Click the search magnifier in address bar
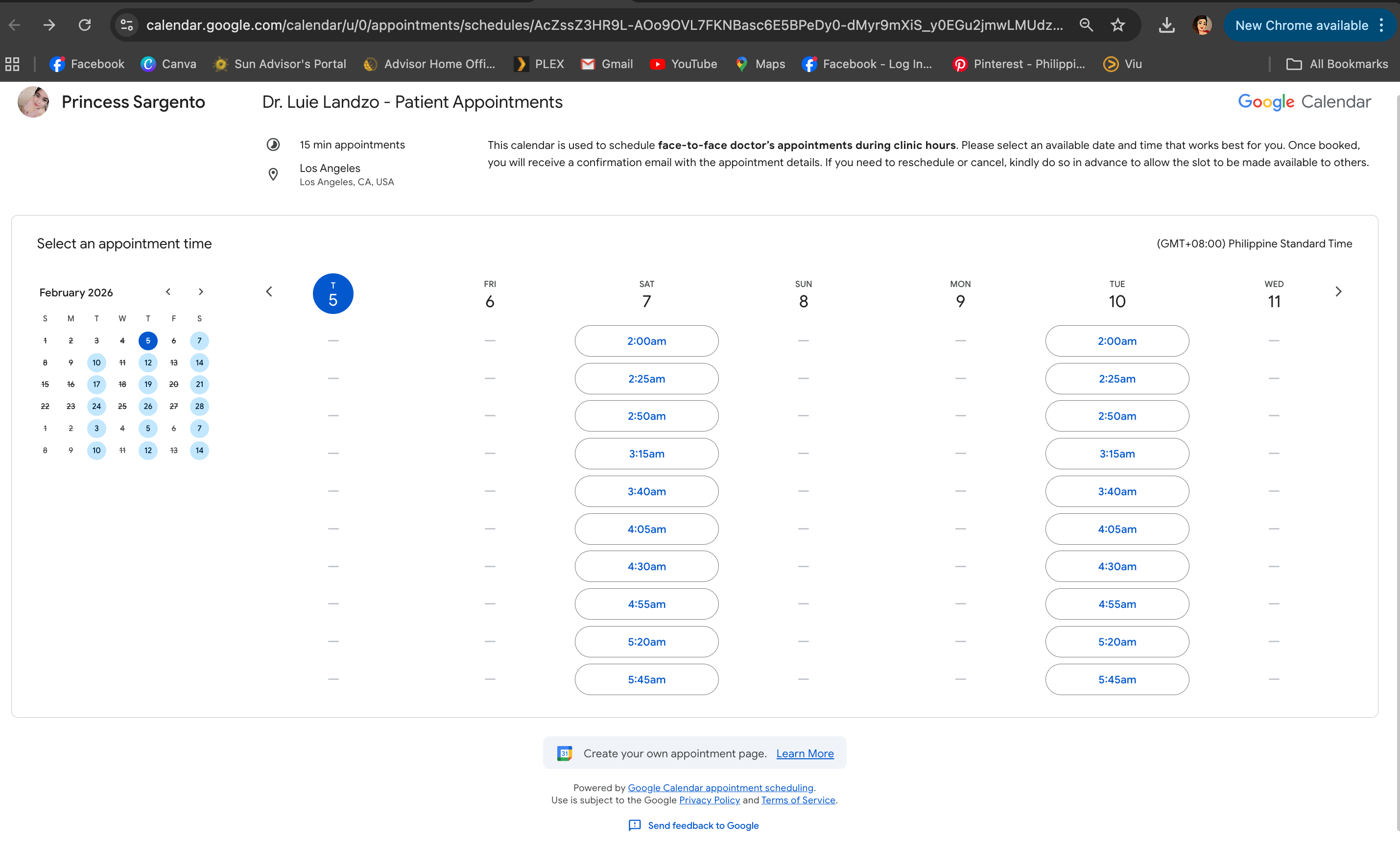This screenshot has width=1400, height=844. [1086, 25]
